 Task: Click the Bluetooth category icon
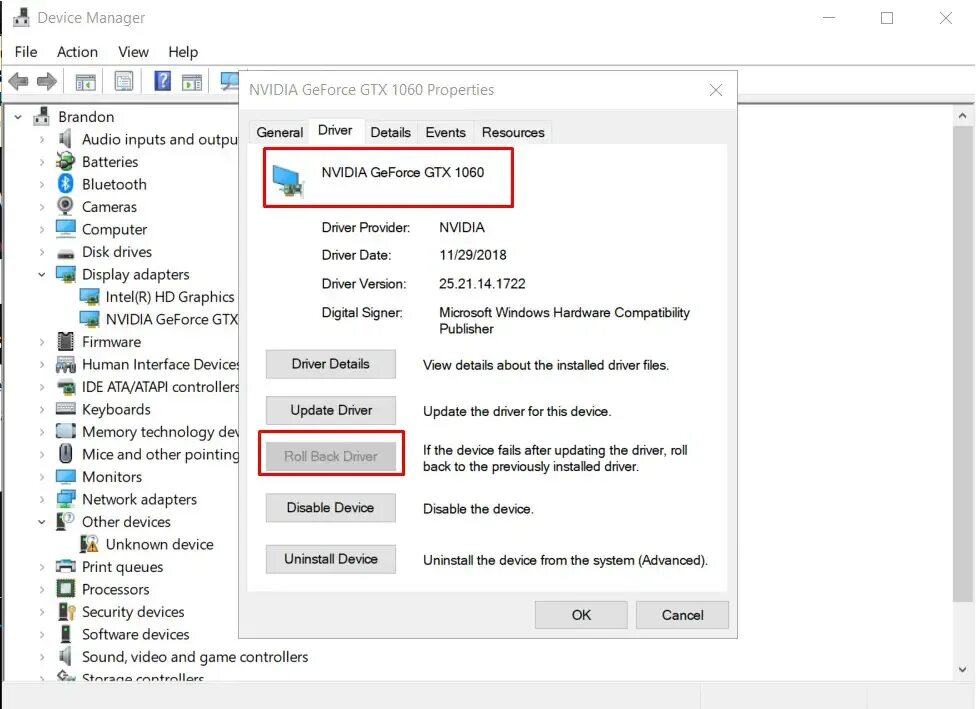[x=66, y=184]
